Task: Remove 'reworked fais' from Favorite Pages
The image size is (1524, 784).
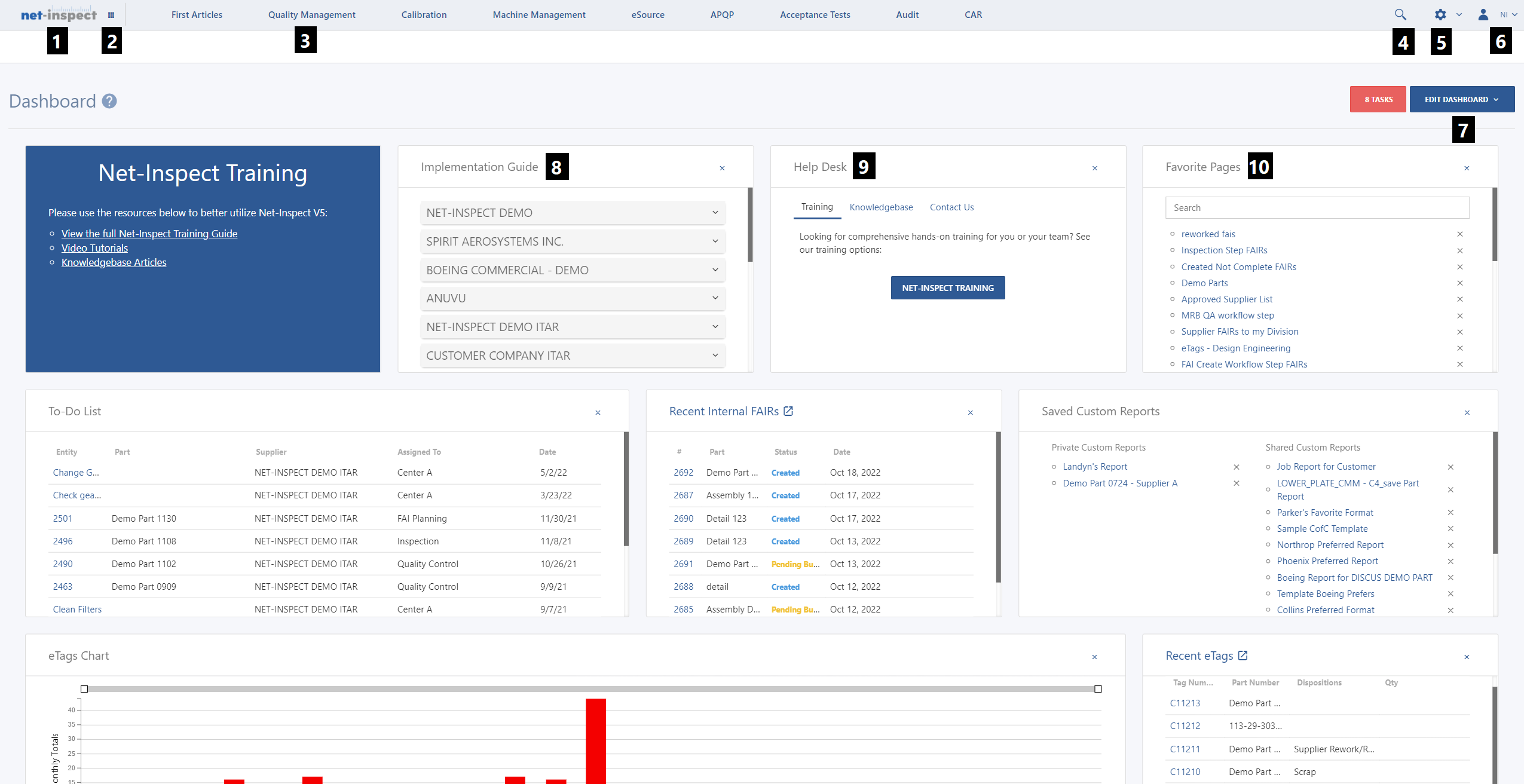Action: pos(1461,234)
